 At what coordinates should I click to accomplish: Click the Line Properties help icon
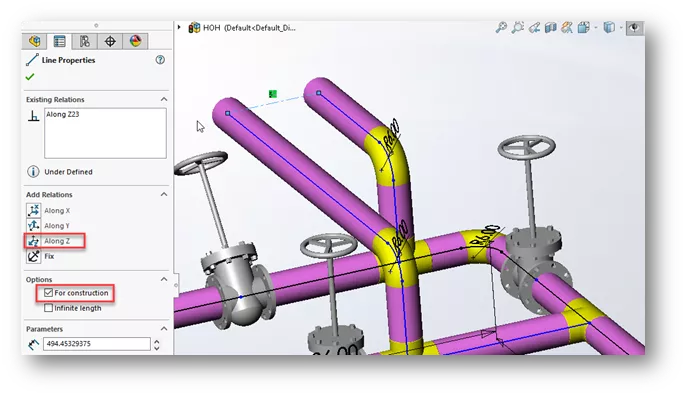160,60
